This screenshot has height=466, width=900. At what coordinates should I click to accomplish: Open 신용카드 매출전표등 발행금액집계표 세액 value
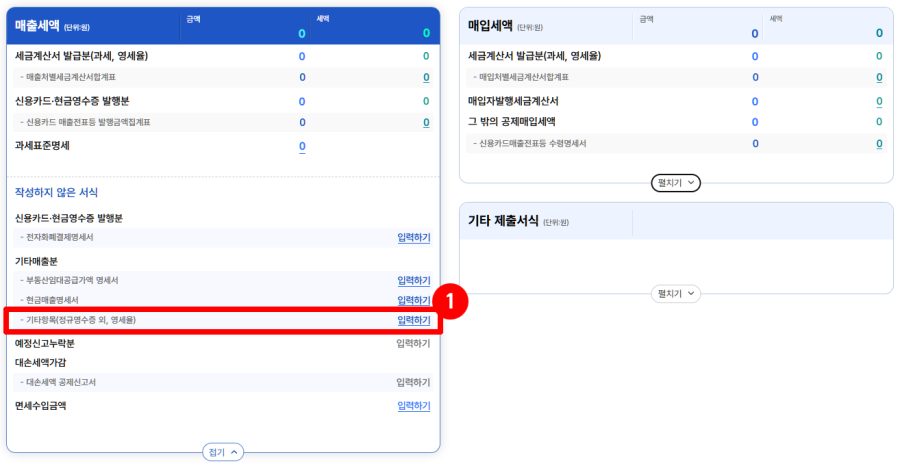426,122
